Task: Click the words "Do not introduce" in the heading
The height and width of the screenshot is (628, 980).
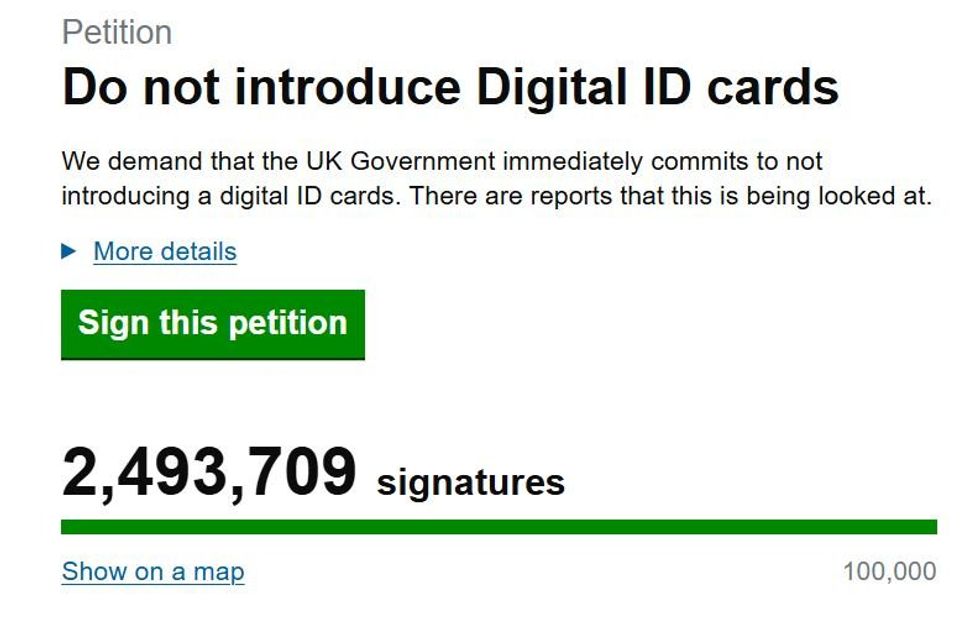Action: [261, 88]
